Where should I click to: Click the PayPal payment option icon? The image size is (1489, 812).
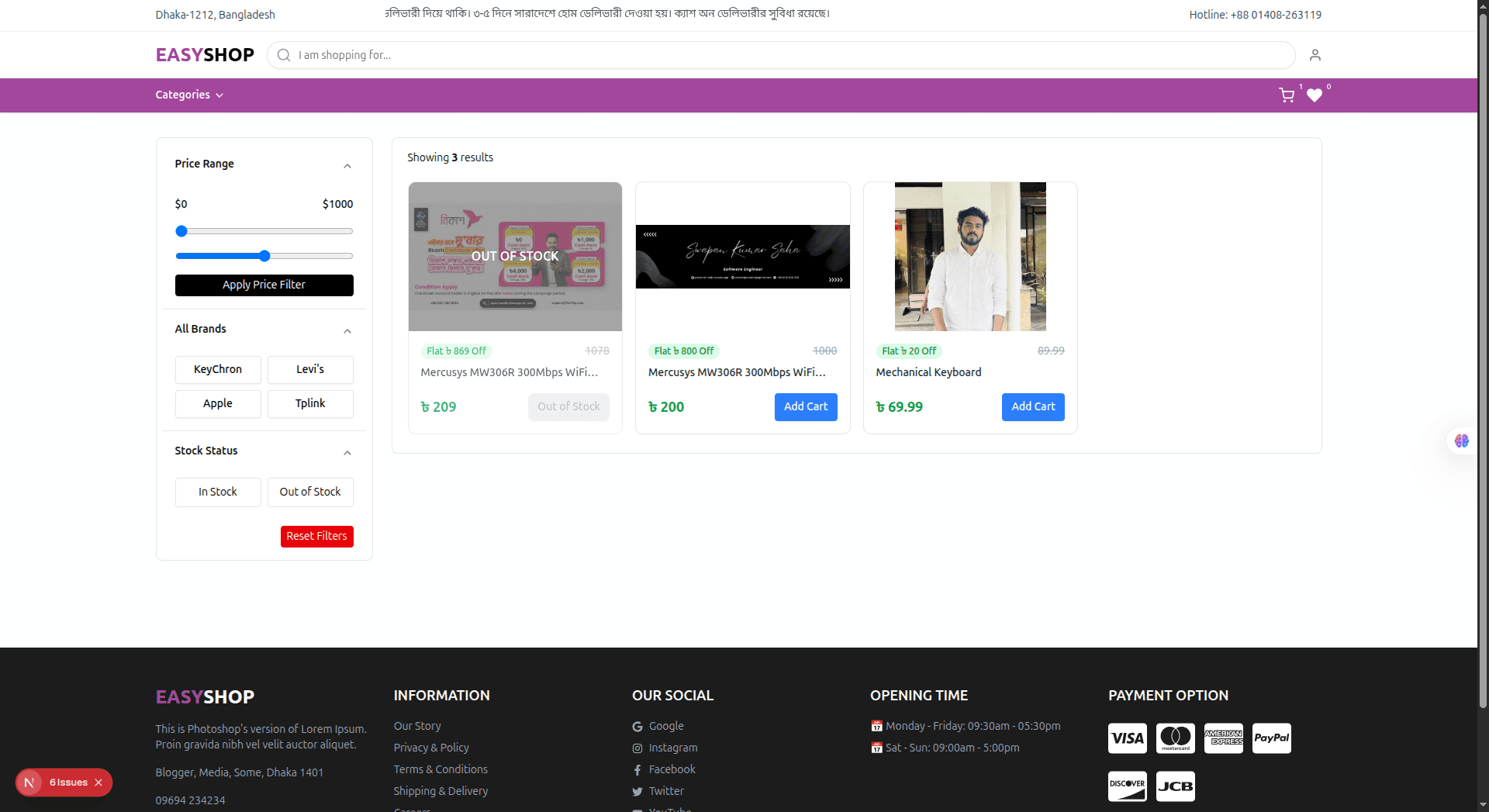pos(1271,738)
